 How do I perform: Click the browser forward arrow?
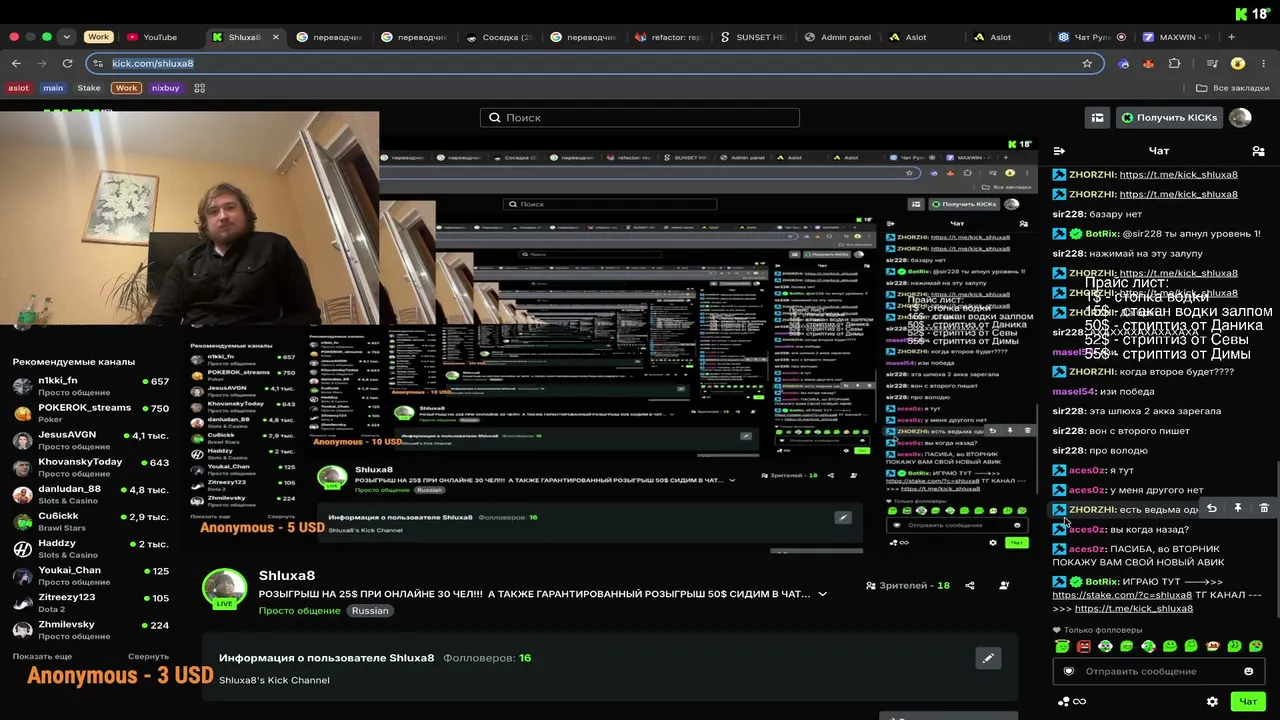[x=41, y=63]
